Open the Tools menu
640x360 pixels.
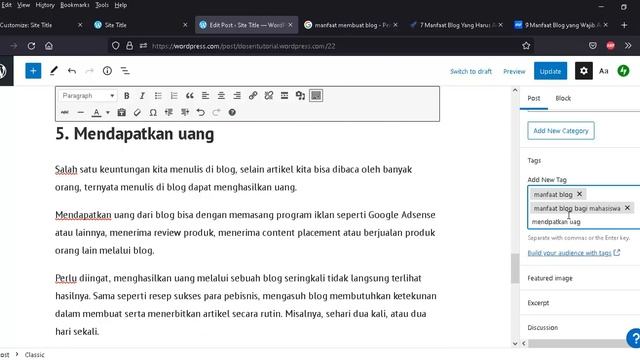[102, 5]
